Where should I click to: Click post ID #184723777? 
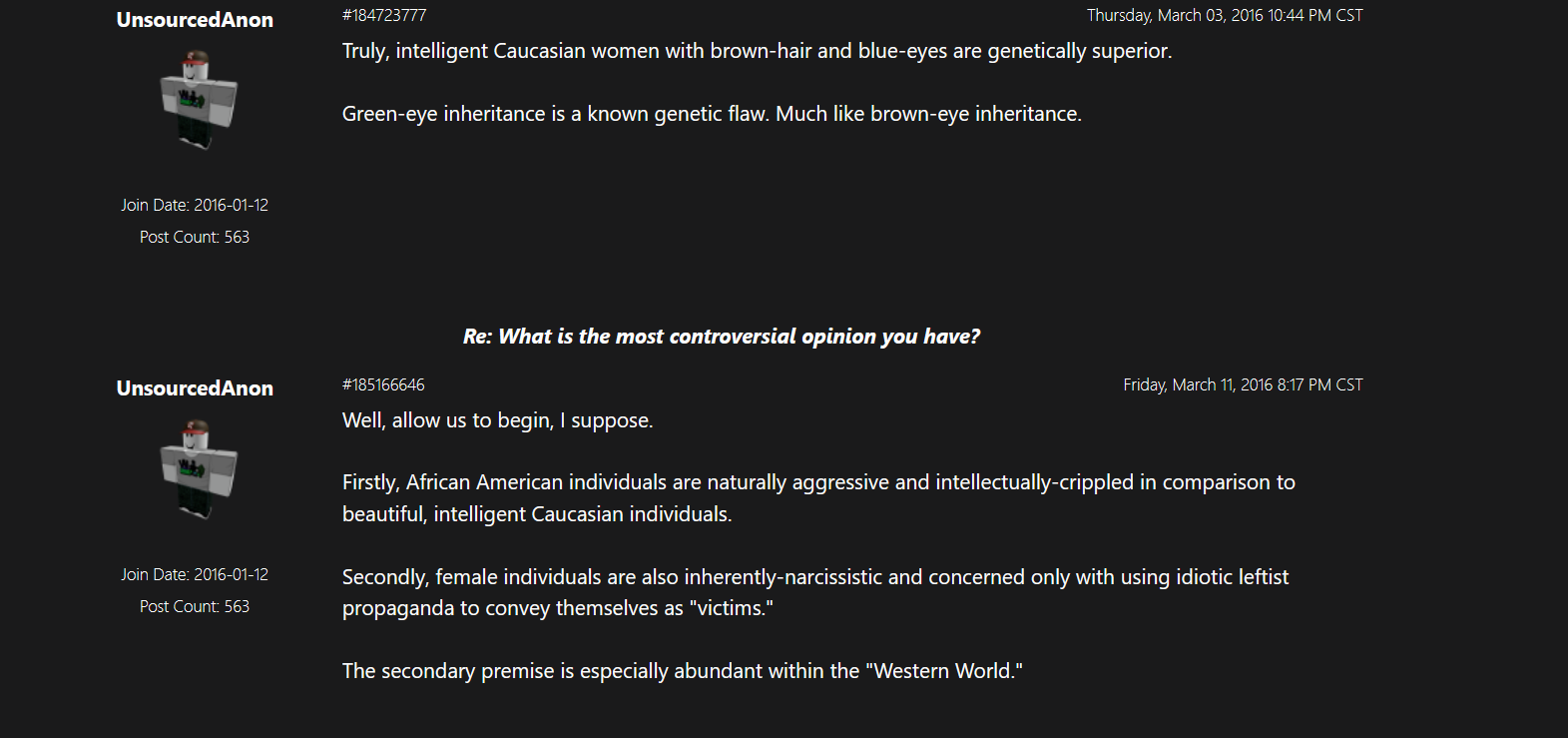click(x=384, y=16)
